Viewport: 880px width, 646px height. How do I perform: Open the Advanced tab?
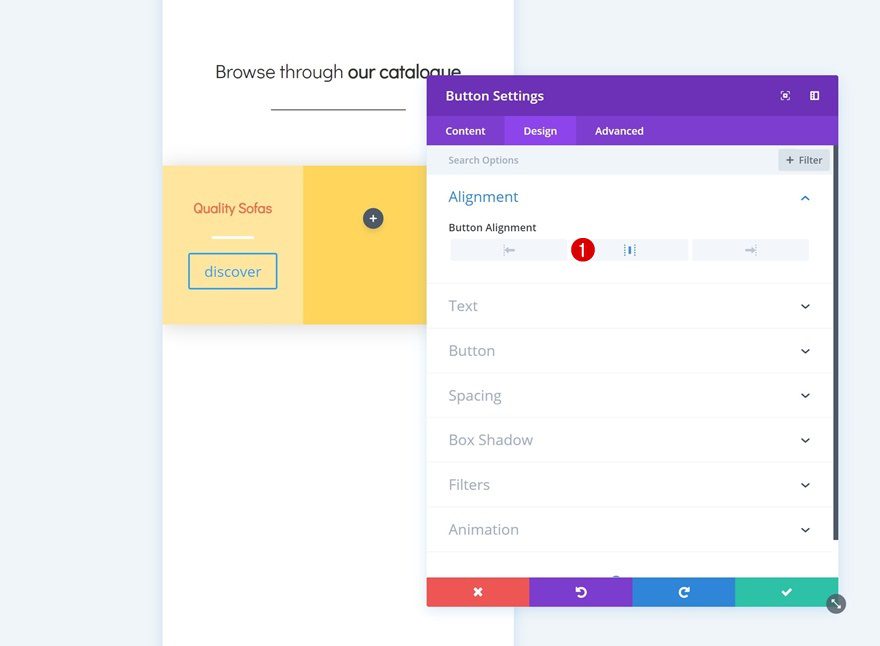(x=618, y=130)
